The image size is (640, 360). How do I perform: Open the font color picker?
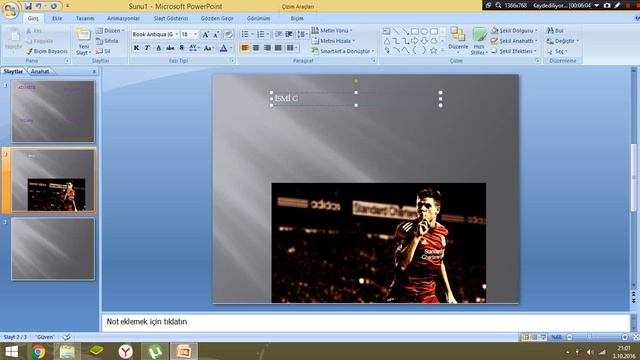tap(226, 48)
